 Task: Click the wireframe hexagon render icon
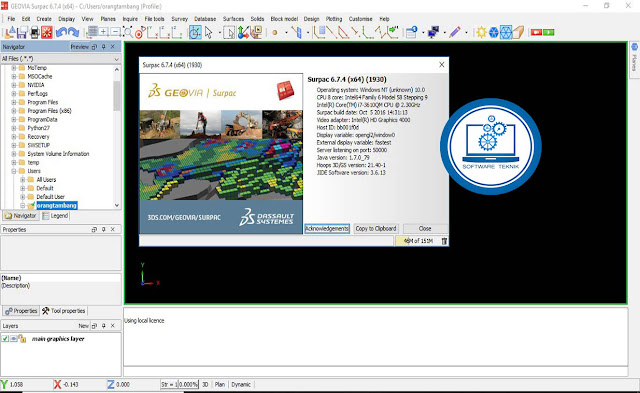coord(506,32)
